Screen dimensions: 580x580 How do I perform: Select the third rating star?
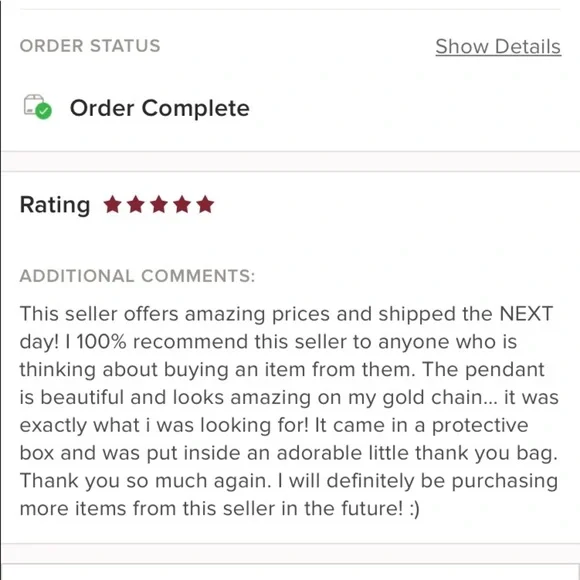pyautogui.click(x=159, y=205)
